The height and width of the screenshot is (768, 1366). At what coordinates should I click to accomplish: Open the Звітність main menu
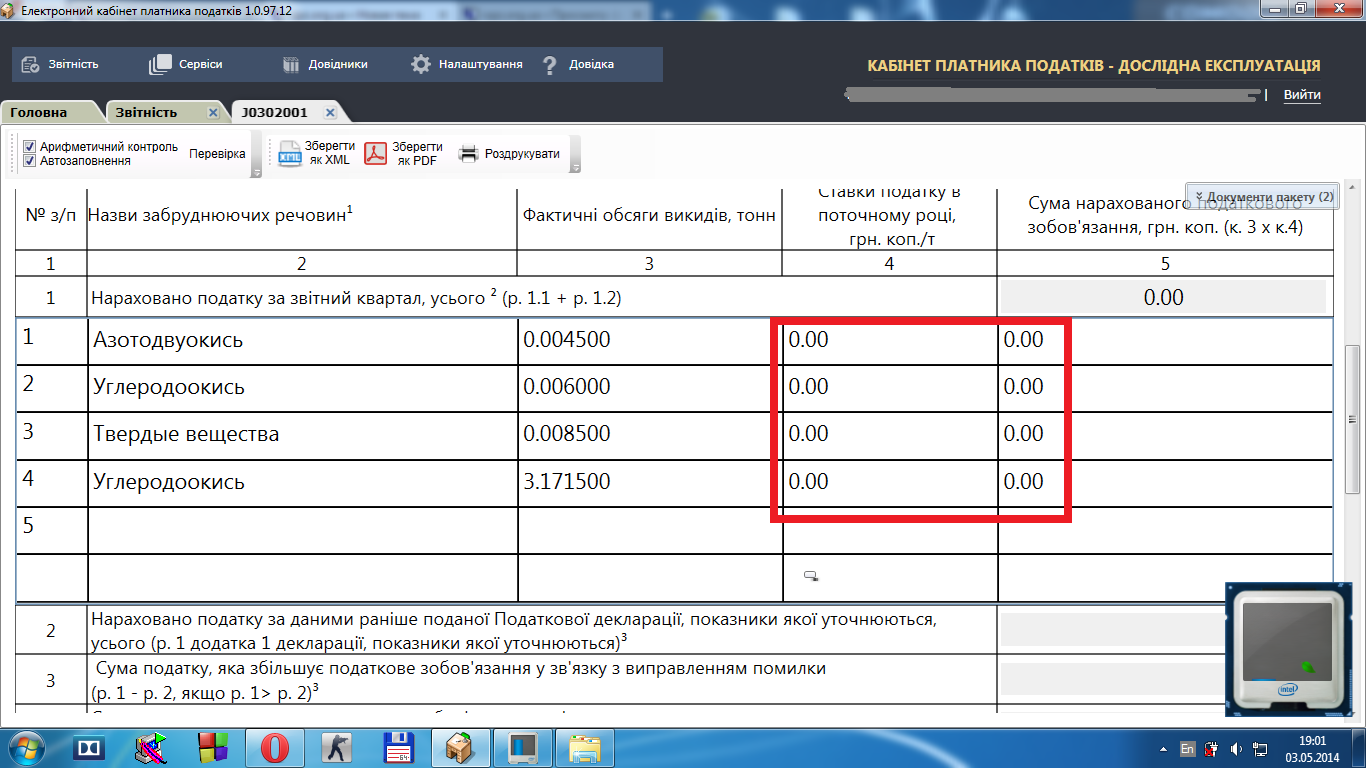pyautogui.click(x=61, y=64)
